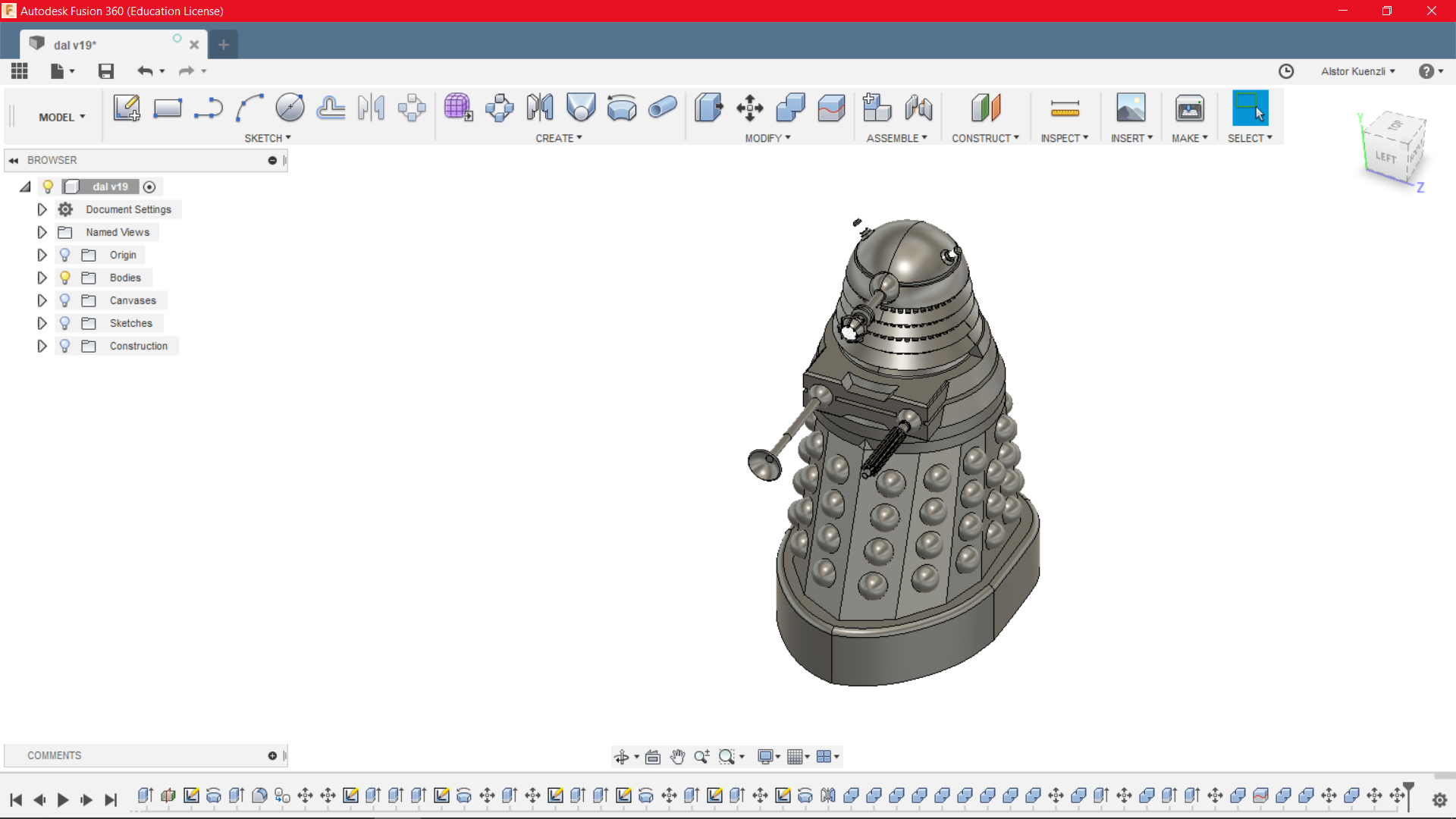Expand the Bodies folder
Viewport: 1456px width, 819px height.
click(42, 278)
